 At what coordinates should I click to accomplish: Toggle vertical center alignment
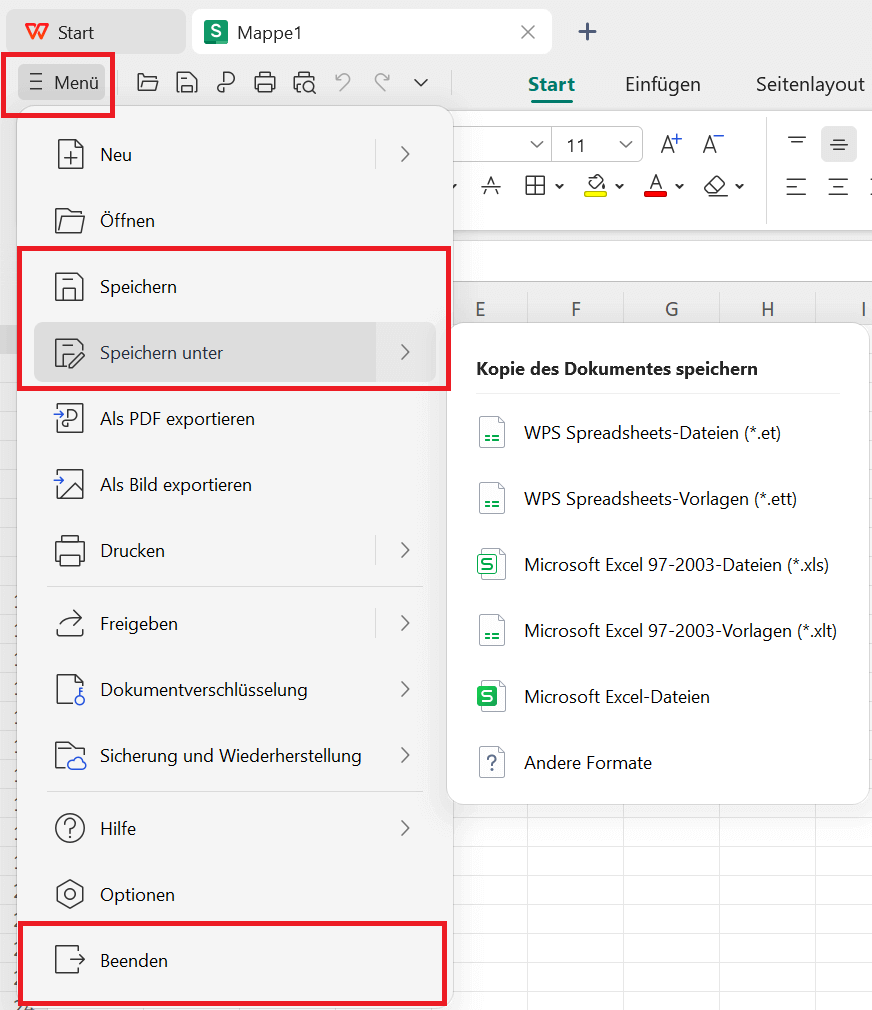[x=838, y=144]
